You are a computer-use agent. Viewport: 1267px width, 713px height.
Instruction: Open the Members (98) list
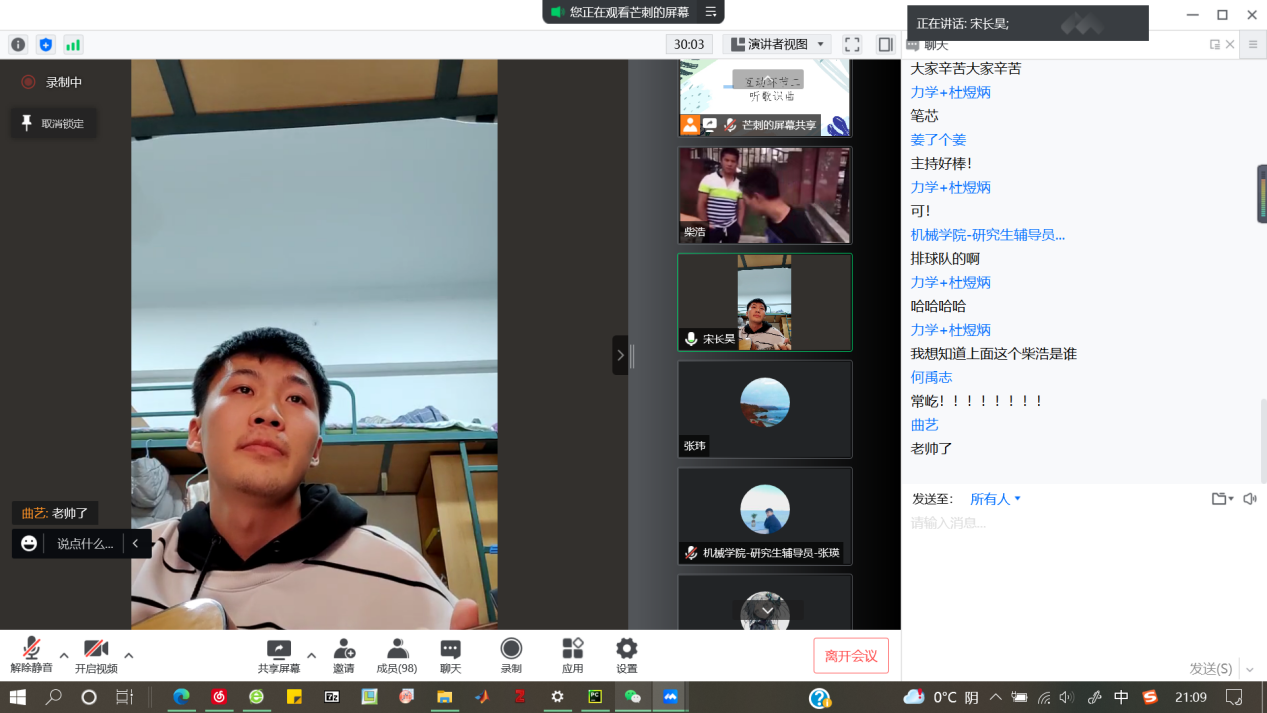click(397, 656)
